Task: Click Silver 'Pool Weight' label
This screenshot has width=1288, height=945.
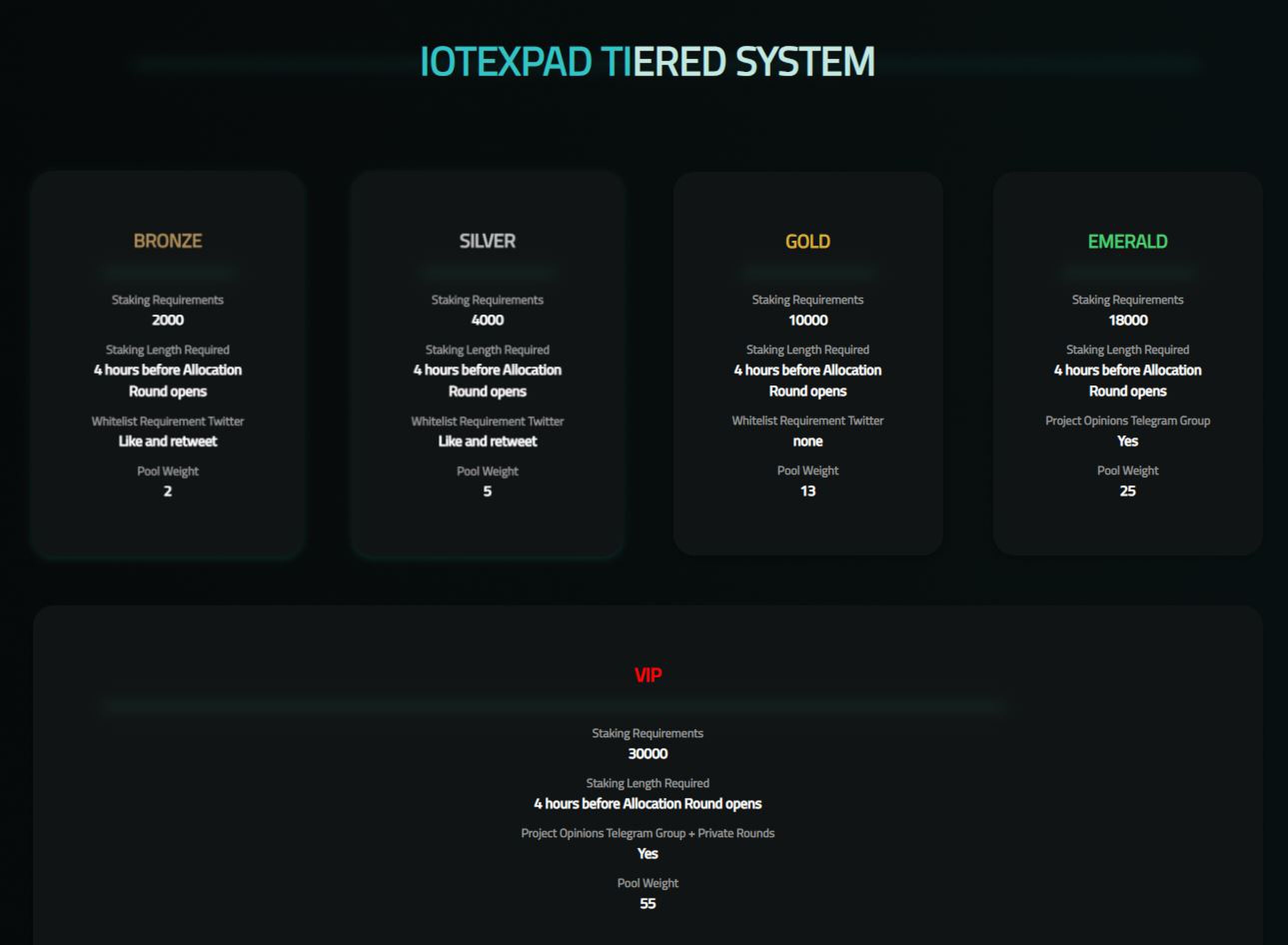Action: pyautogui.click(x=488, y=471)
